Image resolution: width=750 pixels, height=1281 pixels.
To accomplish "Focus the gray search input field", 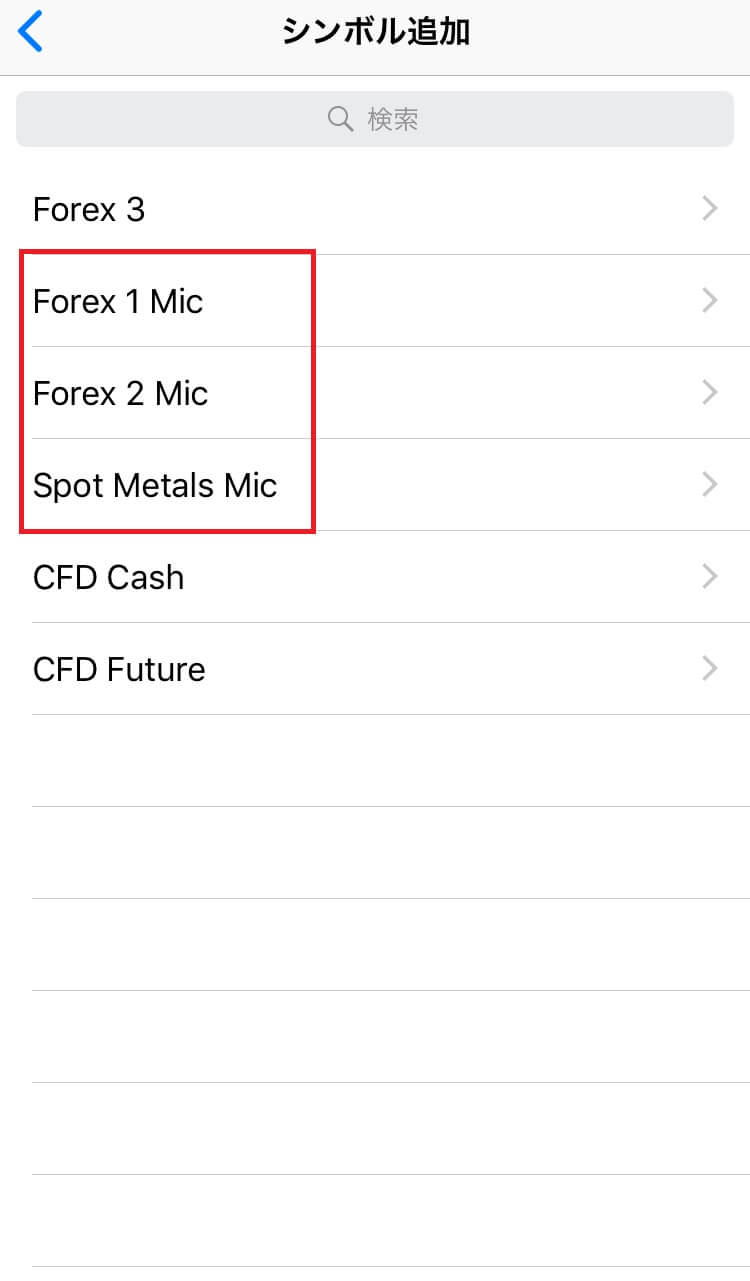I will [375, 120].
